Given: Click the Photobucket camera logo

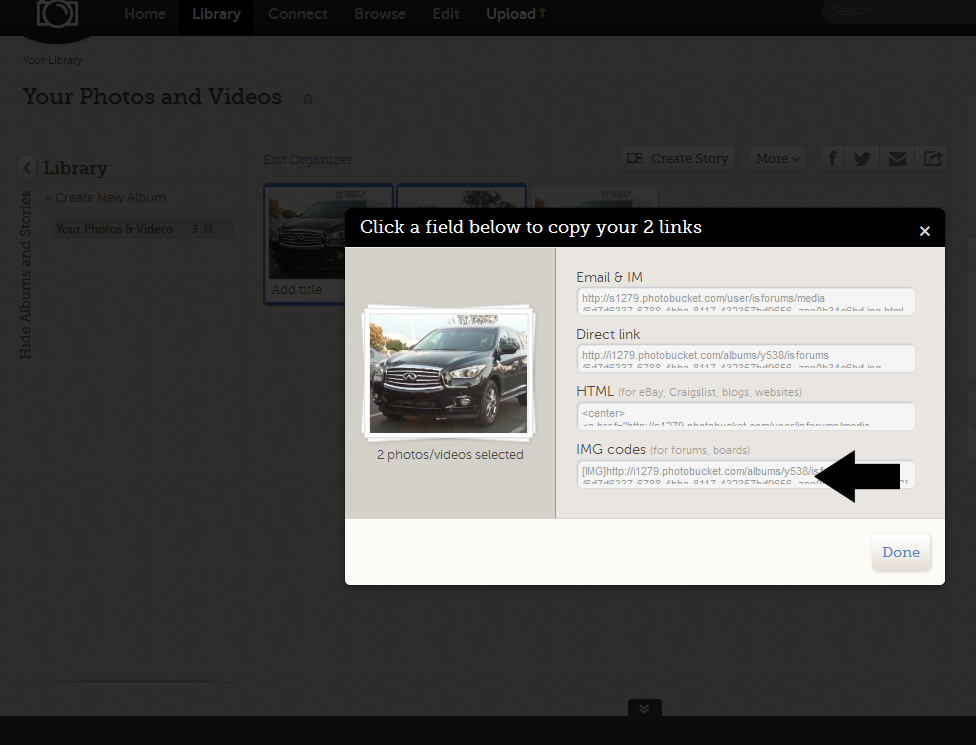Looking at the screenshot, I should [57, 14].
